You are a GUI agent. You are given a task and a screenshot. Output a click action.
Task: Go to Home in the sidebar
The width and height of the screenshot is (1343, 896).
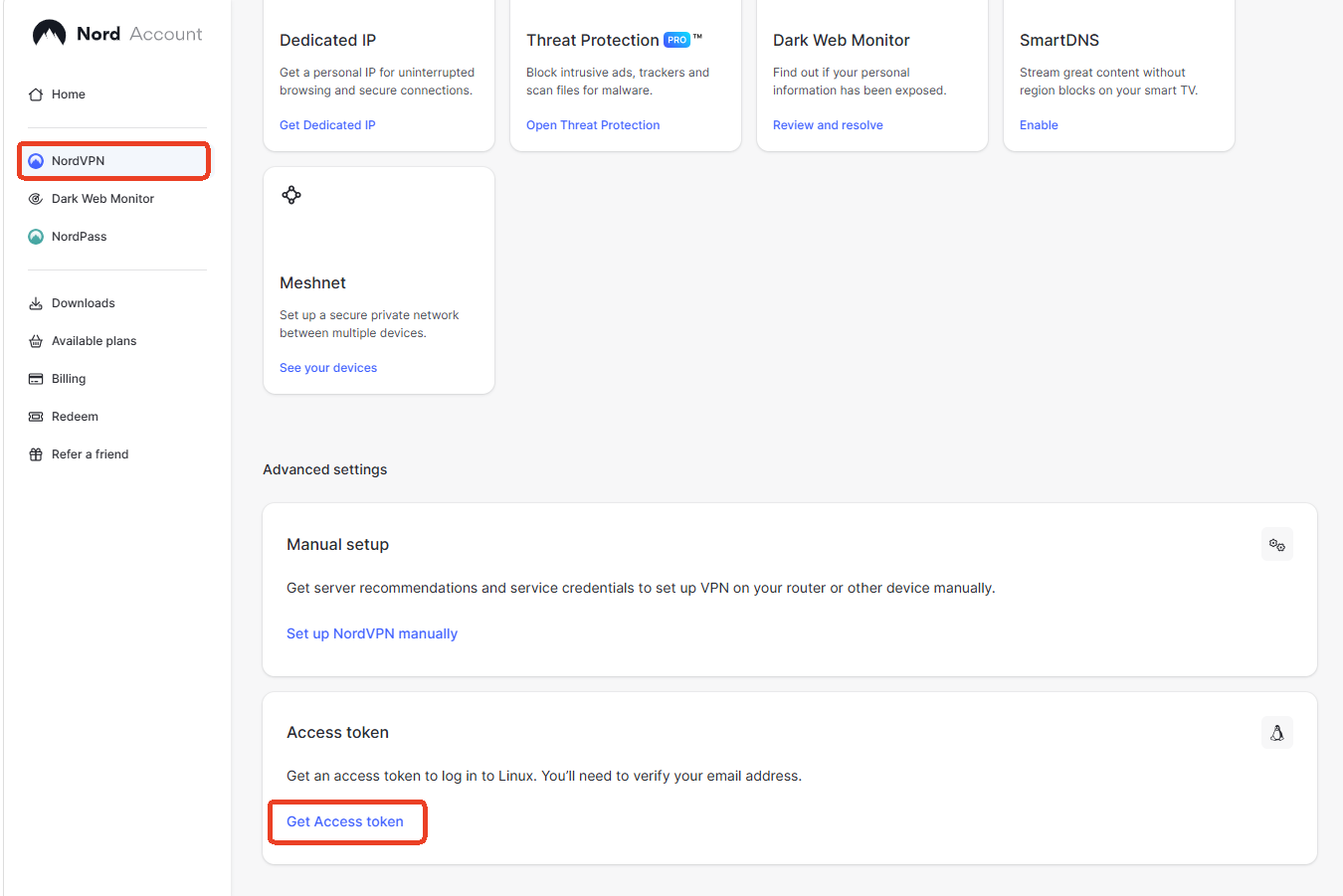[67, 93]
